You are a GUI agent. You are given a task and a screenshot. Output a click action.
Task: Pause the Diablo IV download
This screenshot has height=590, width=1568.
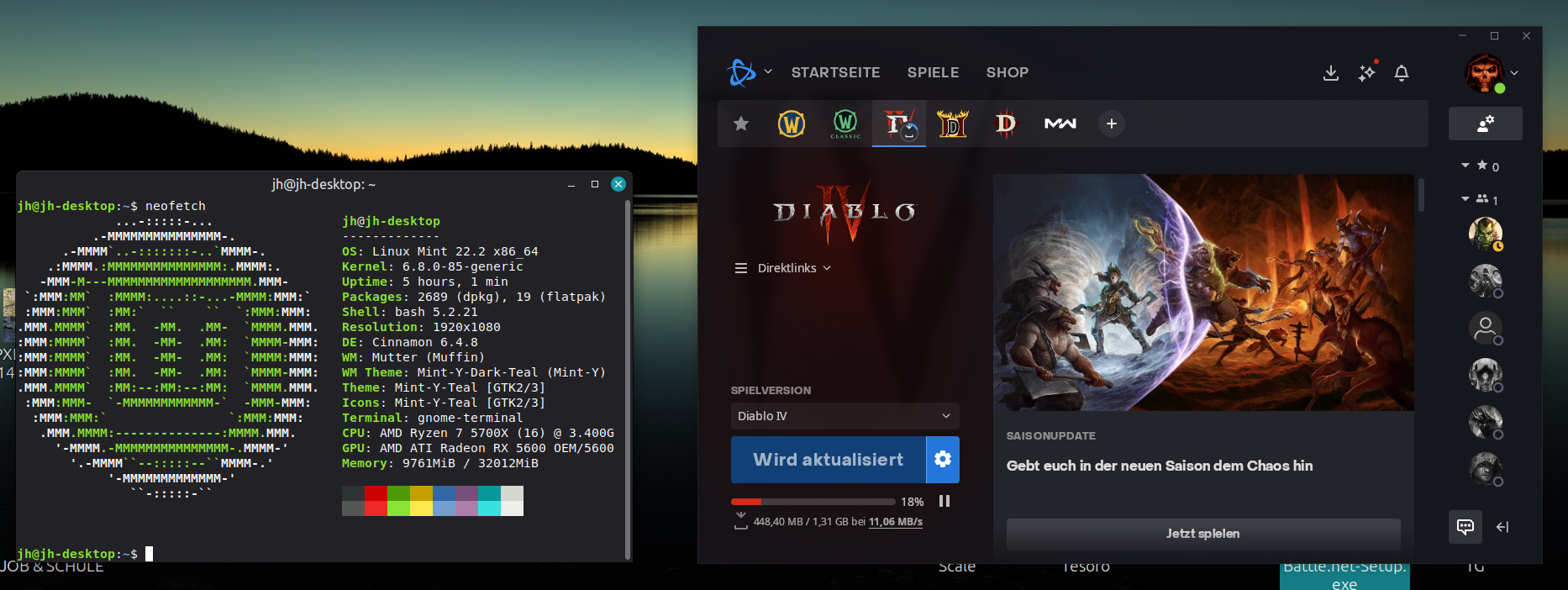point(944,501)
